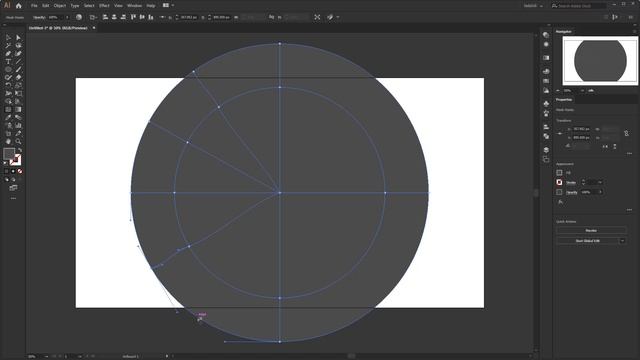Select the Eyedropper tool
Viewport: 640px width, 360px height.
pyautogui.click(x=8, y=118)
